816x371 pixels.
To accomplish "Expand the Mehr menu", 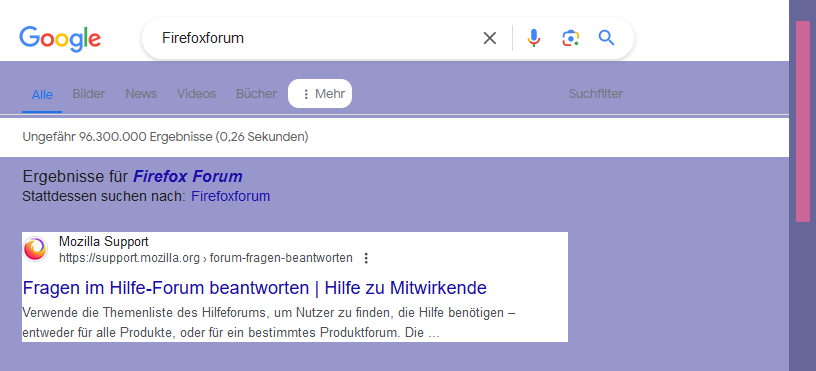I will click(320, 94).
